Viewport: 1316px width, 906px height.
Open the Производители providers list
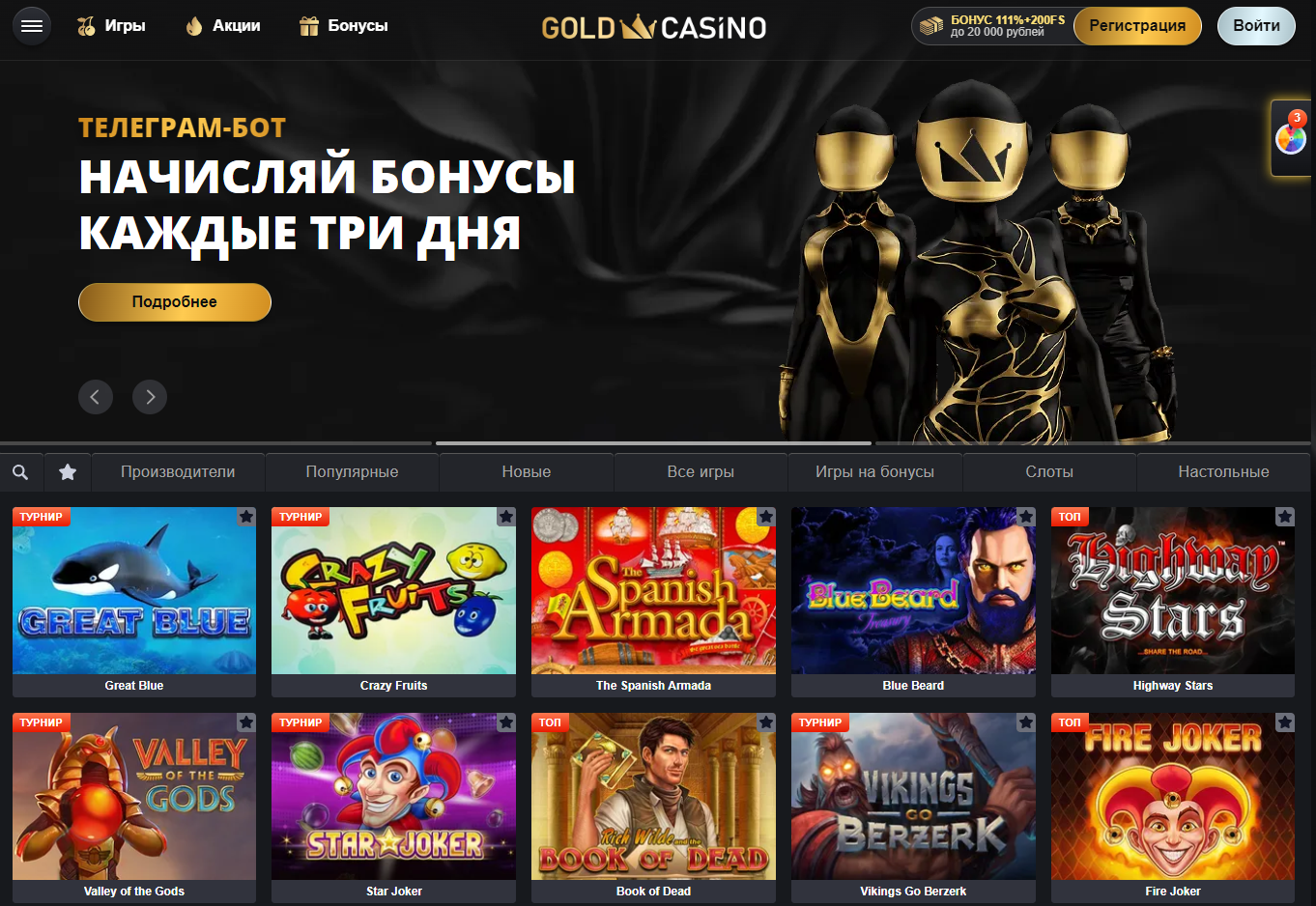(x=178, y=472)
